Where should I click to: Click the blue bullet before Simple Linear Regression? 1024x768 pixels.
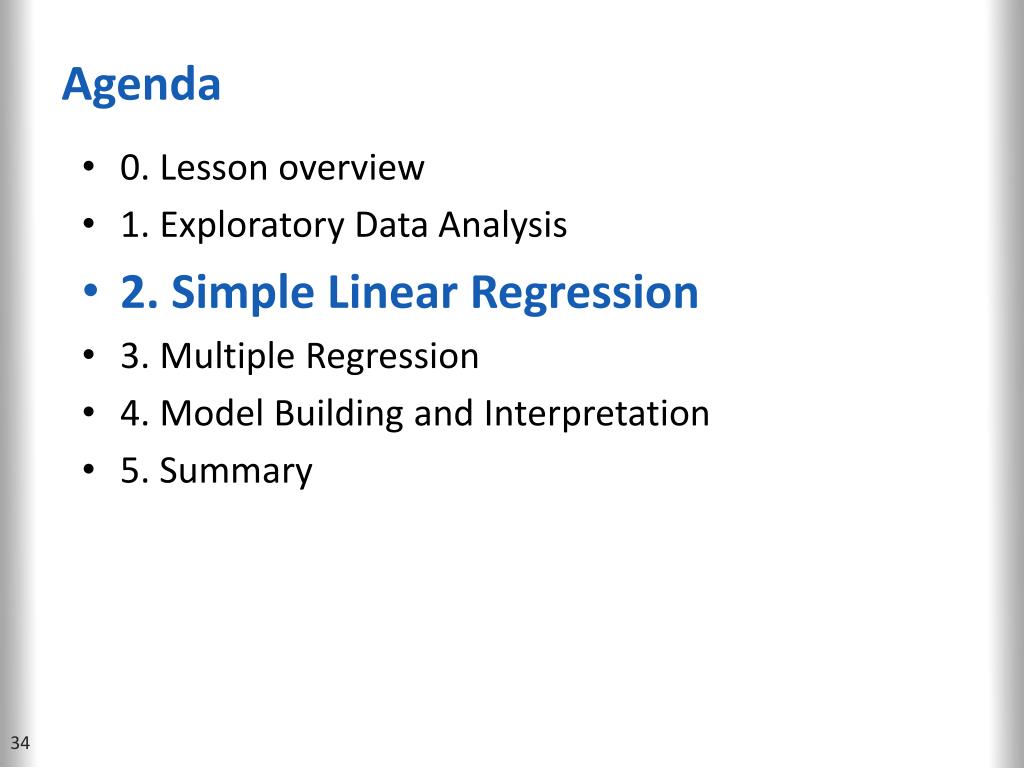(90, 289)
